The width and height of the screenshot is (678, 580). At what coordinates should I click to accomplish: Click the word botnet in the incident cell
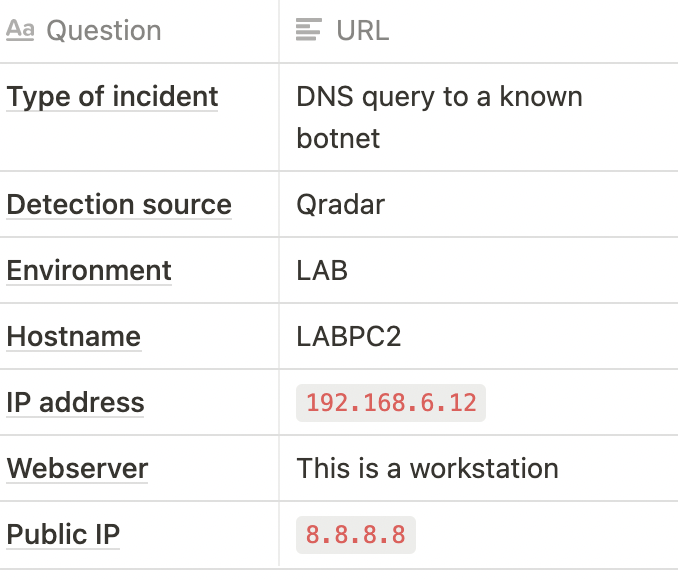click(338, 138)
